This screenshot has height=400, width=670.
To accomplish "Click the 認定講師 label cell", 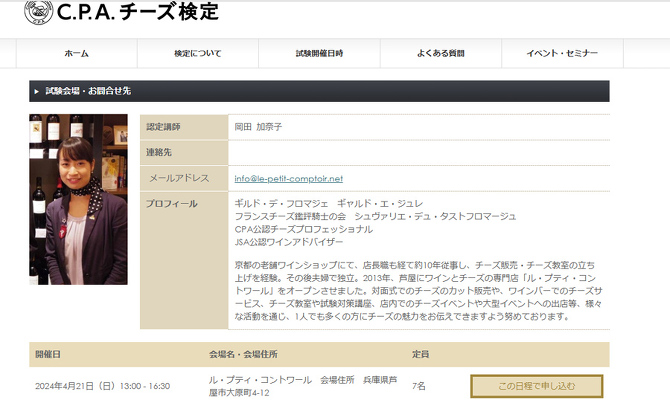I will pos(184,127).
